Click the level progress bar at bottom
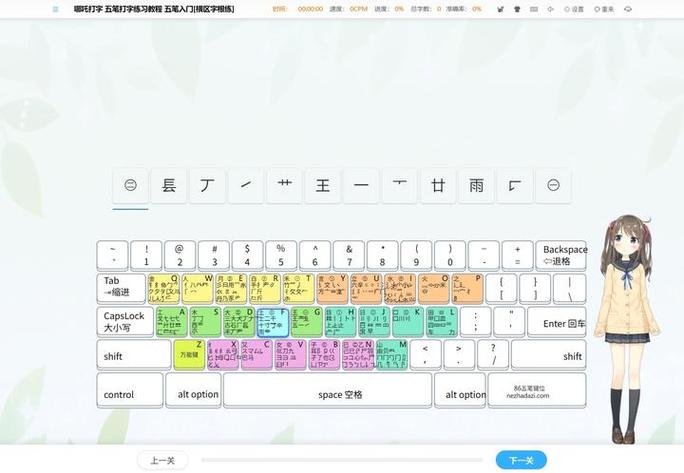The width and height of the screenshot is (684, 473). (x=342, y=459)
